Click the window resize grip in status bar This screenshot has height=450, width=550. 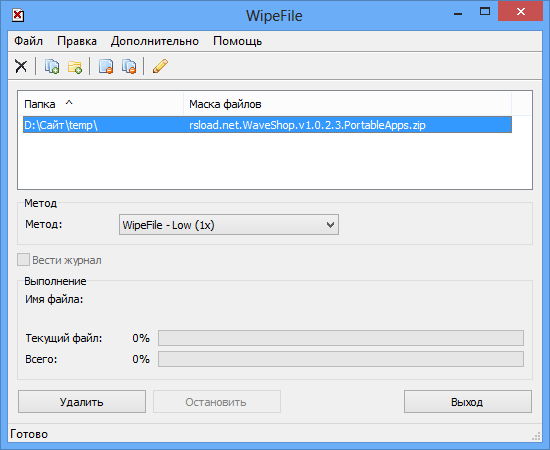(536, 436)
